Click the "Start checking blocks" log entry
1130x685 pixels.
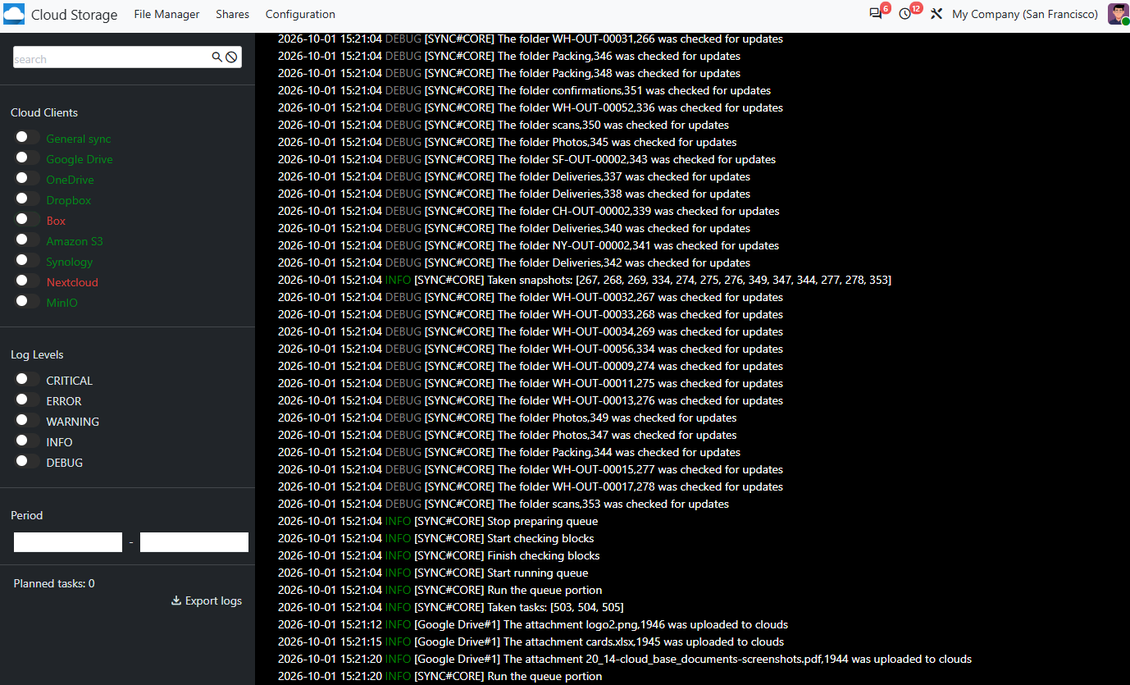tap(436, 539)
